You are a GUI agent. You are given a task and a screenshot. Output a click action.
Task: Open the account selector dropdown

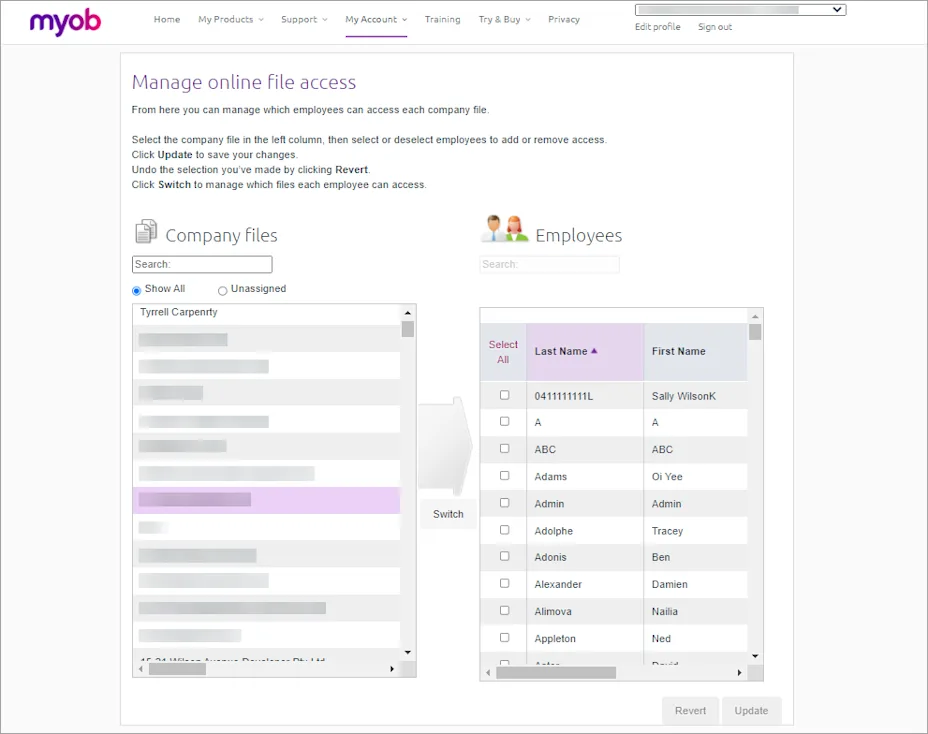[740, 9]
